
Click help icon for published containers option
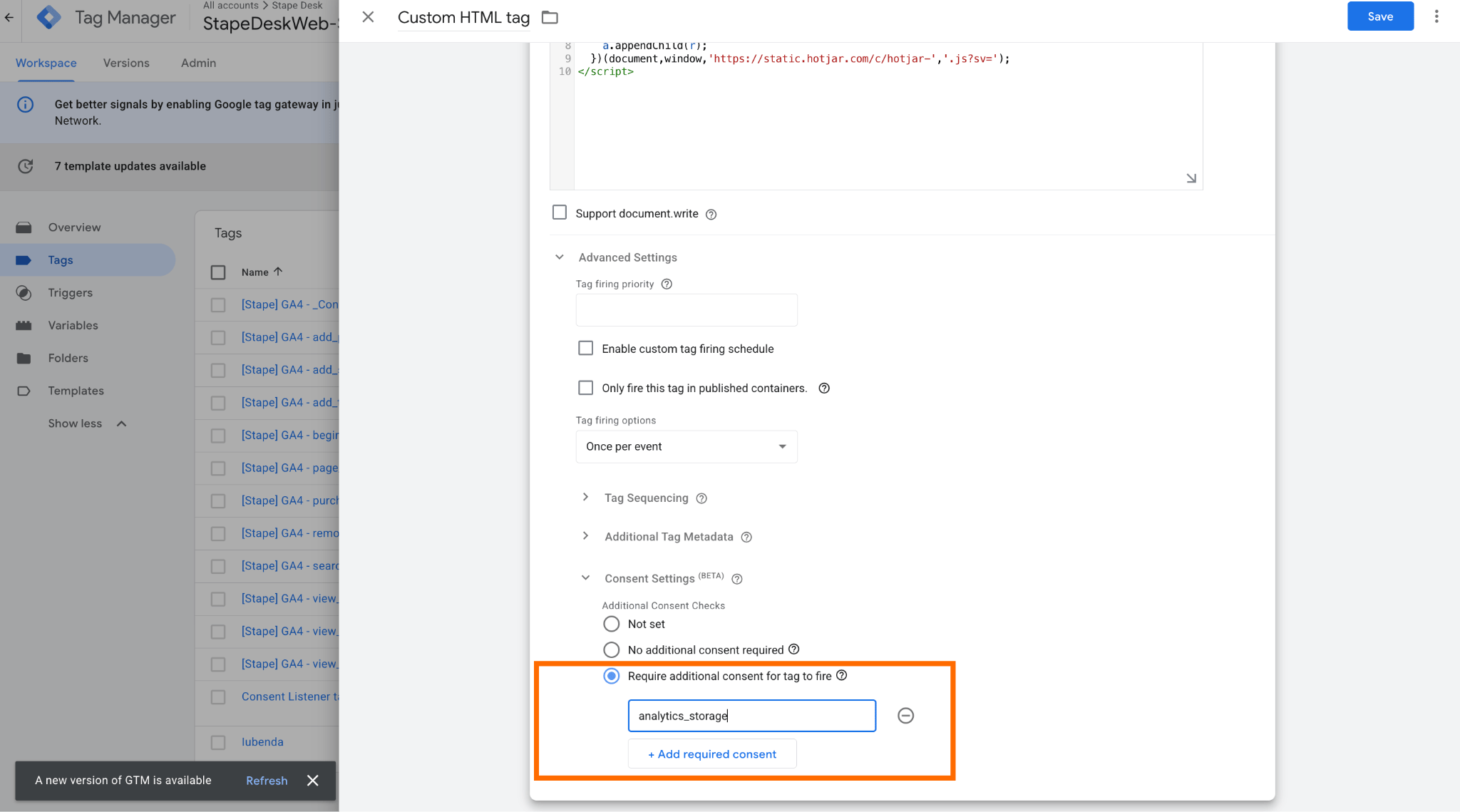tap(824, 388)
